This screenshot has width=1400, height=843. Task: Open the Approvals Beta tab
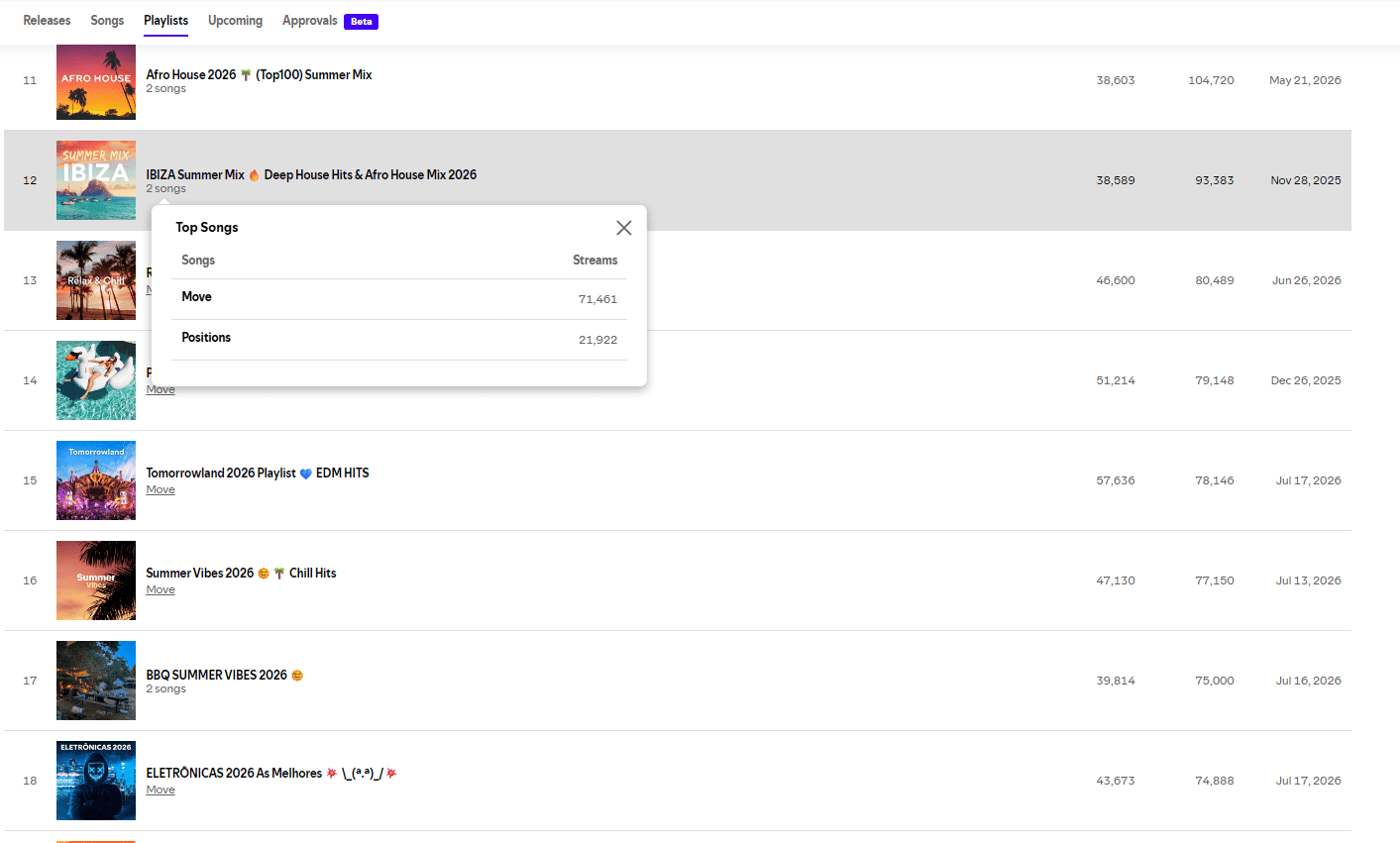pyautogui.click(x=330, y=21)
